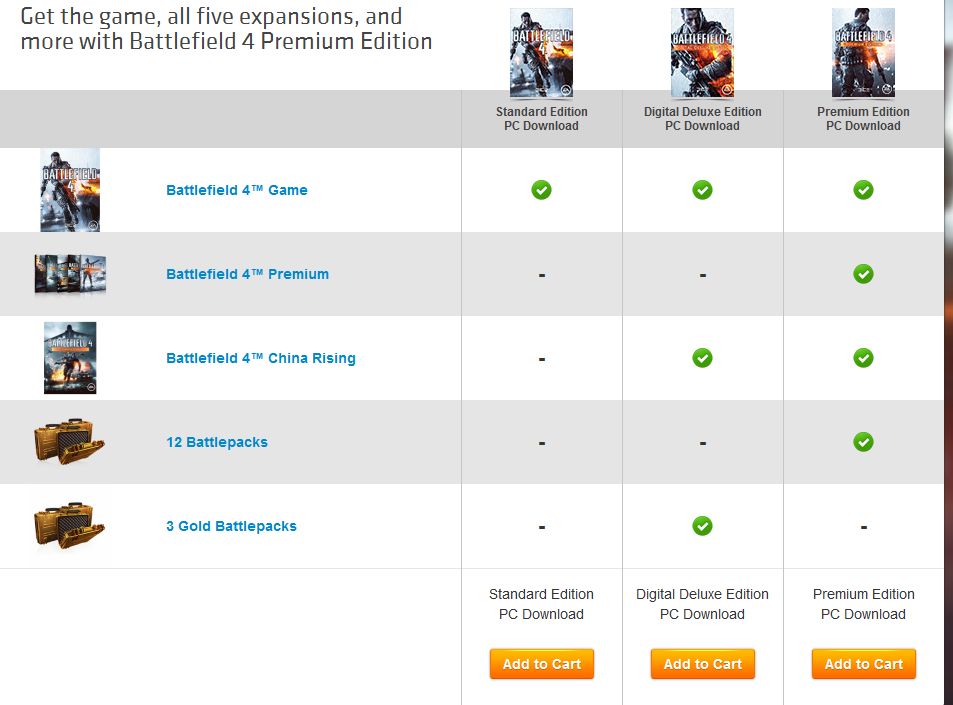Click Premium Edition box art in header
This screenshot has width=953, height=705.
click(x=863, y=53)
